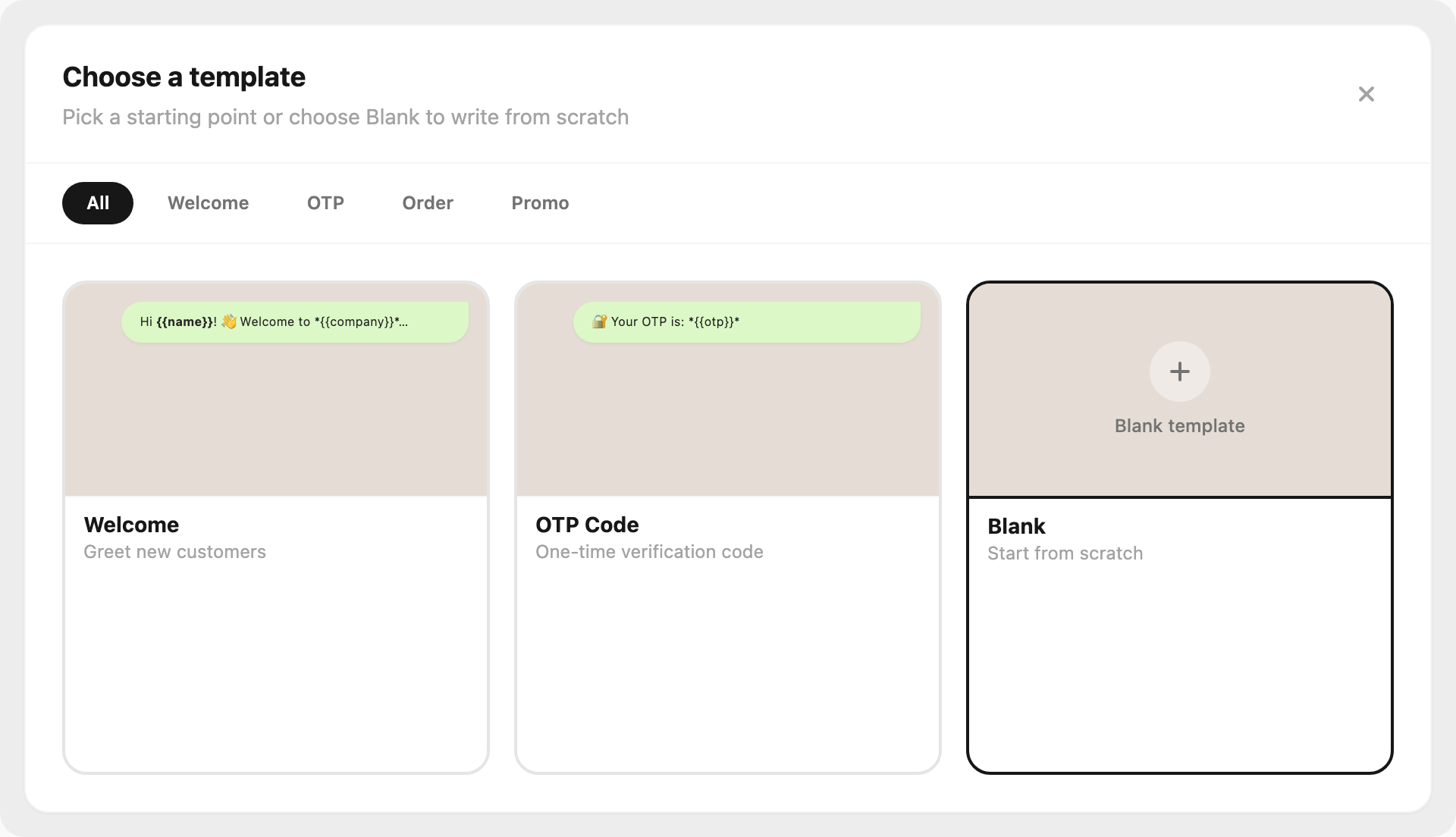1456x837 pixels.
Task: Click the Welcome message preview bubble
Action: [295, 322]
